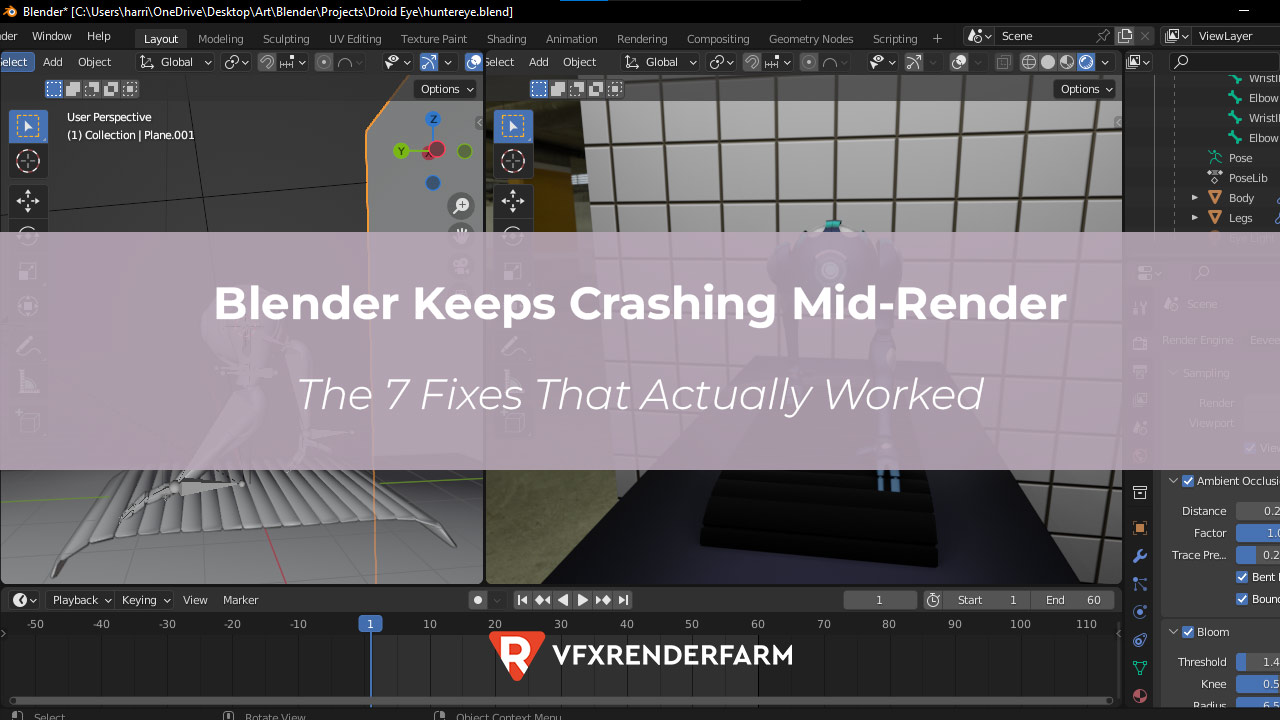Click the zoom magnifier in left viewport
1280x720 pixels.
pos(461,206)
